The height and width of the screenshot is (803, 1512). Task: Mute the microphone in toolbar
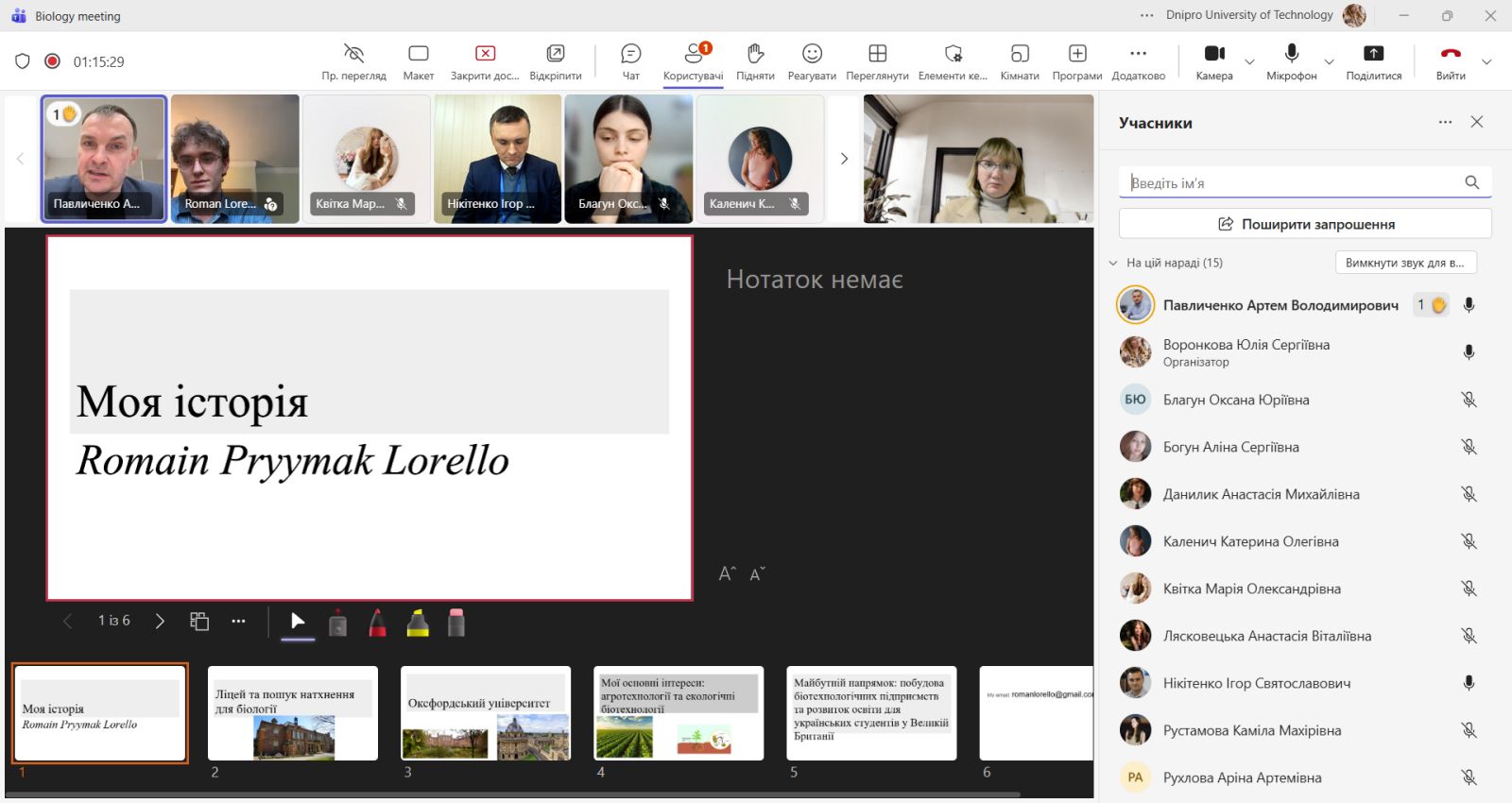click(x=1291, y=61)
